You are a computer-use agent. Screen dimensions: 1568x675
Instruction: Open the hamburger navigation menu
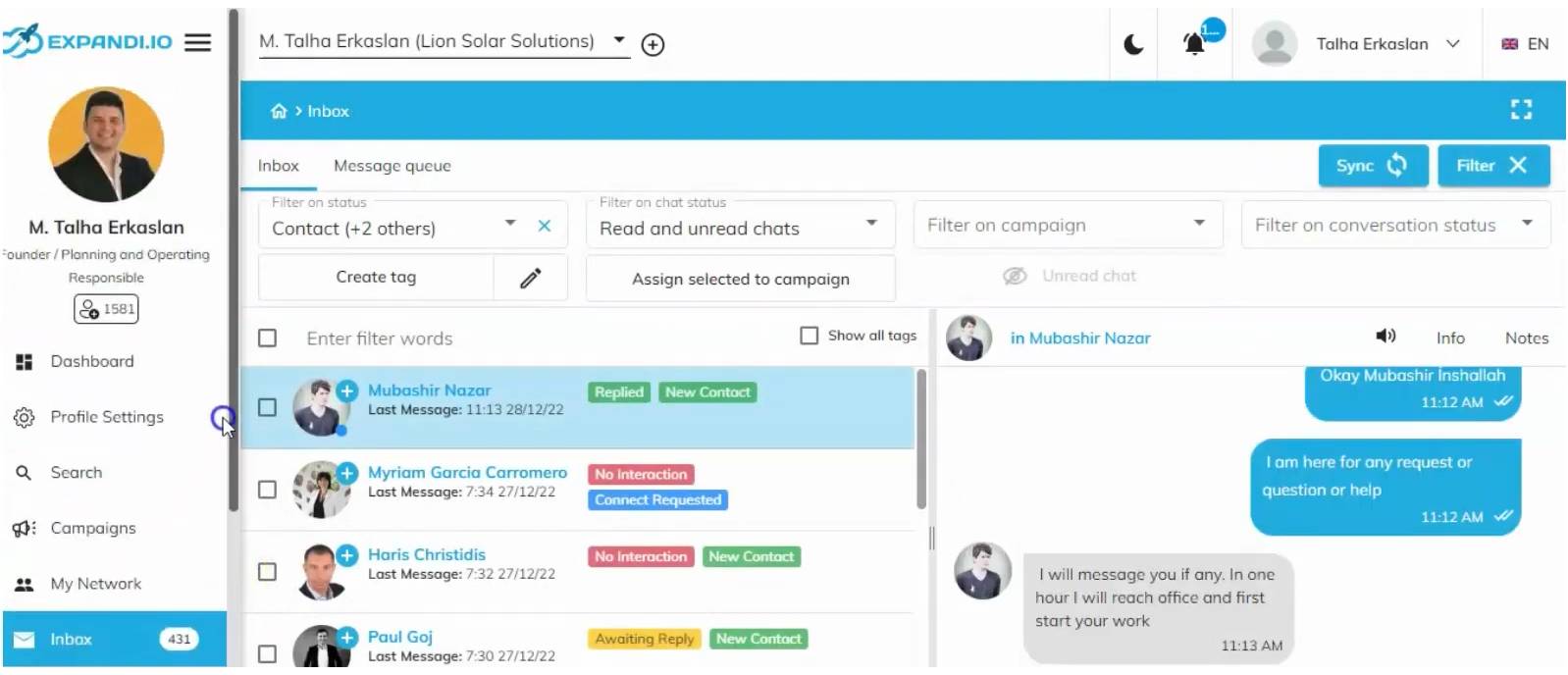[197, 42]
